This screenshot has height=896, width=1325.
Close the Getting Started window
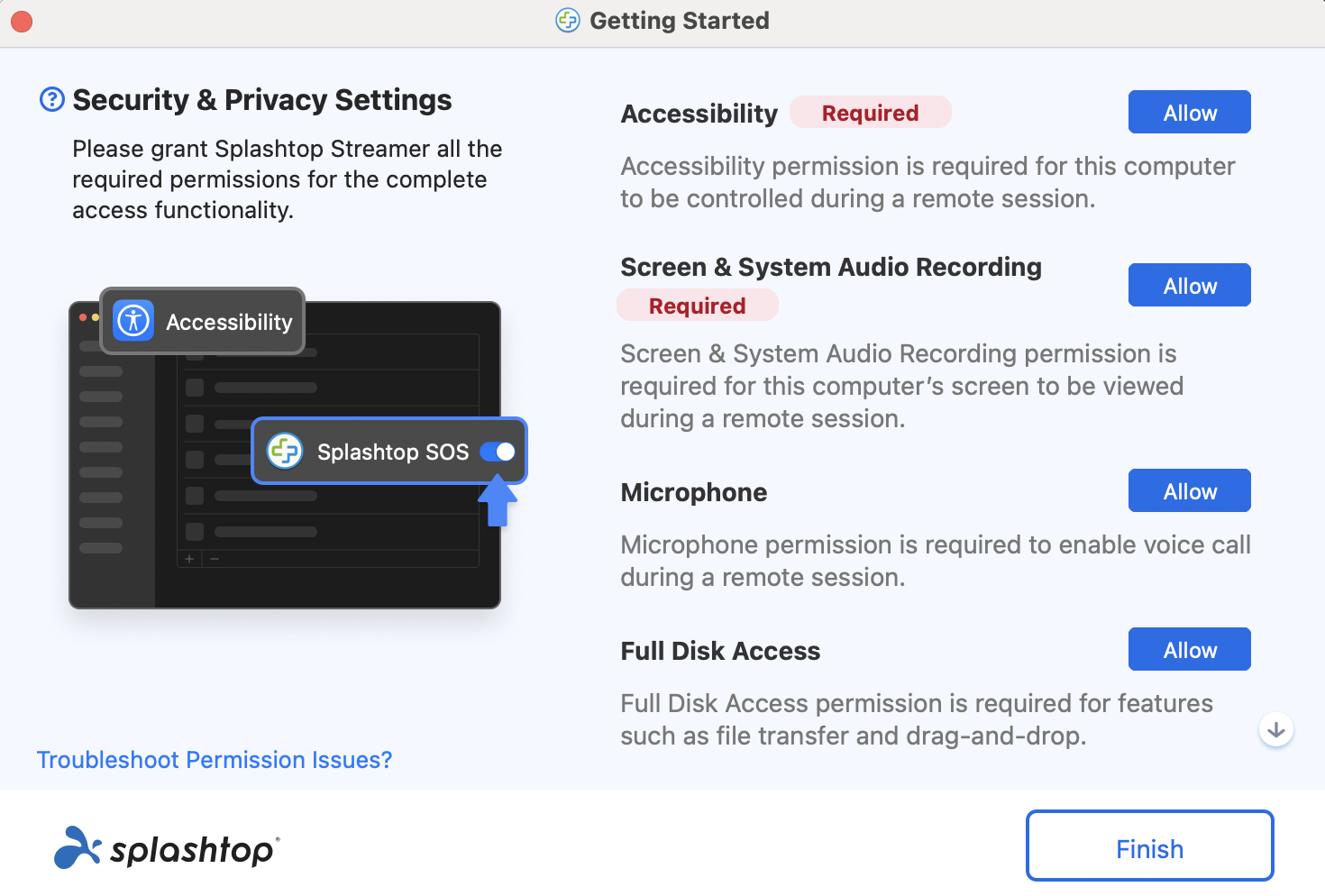[22, 21]
